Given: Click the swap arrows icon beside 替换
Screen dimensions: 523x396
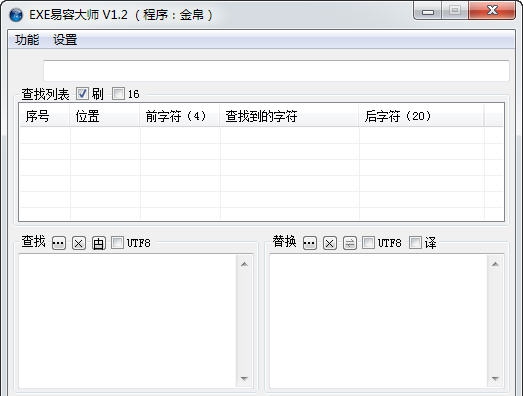Looking at the screenshot, I should click(350, 243).
